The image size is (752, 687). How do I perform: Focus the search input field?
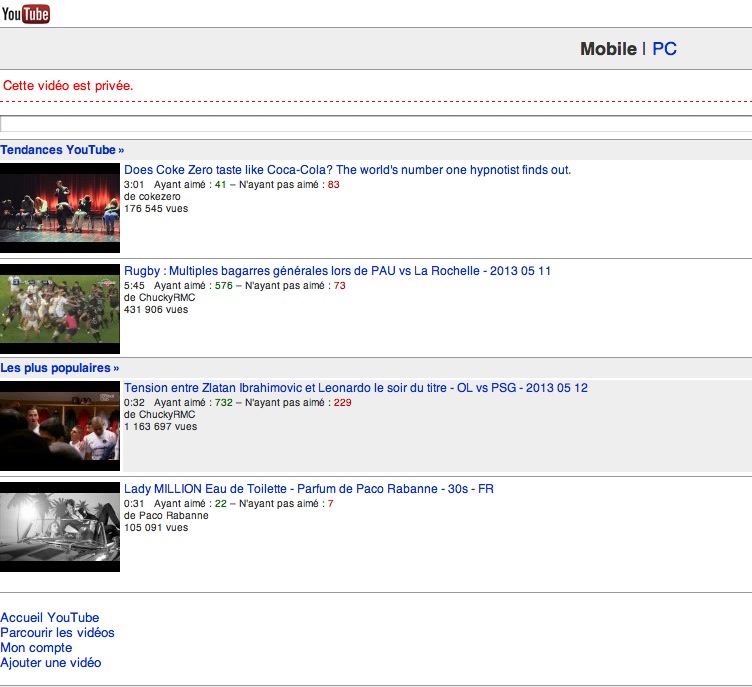click(376, 124)
